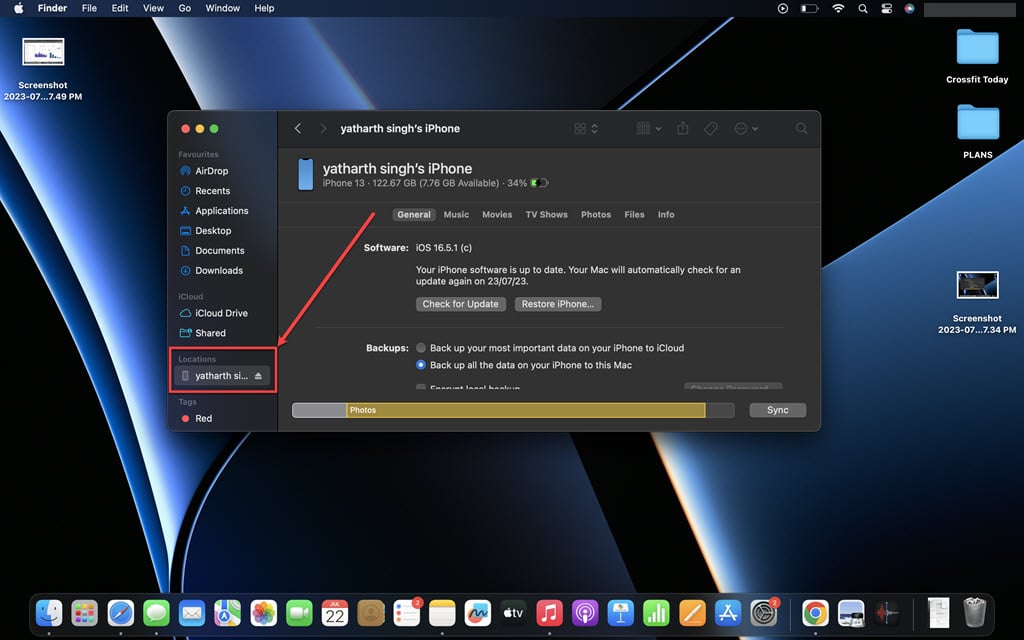The width and height of the screenshot is (1024, 640).
Task: Open the Group By dropdown in toolbar
Action: tap(649, 129)
